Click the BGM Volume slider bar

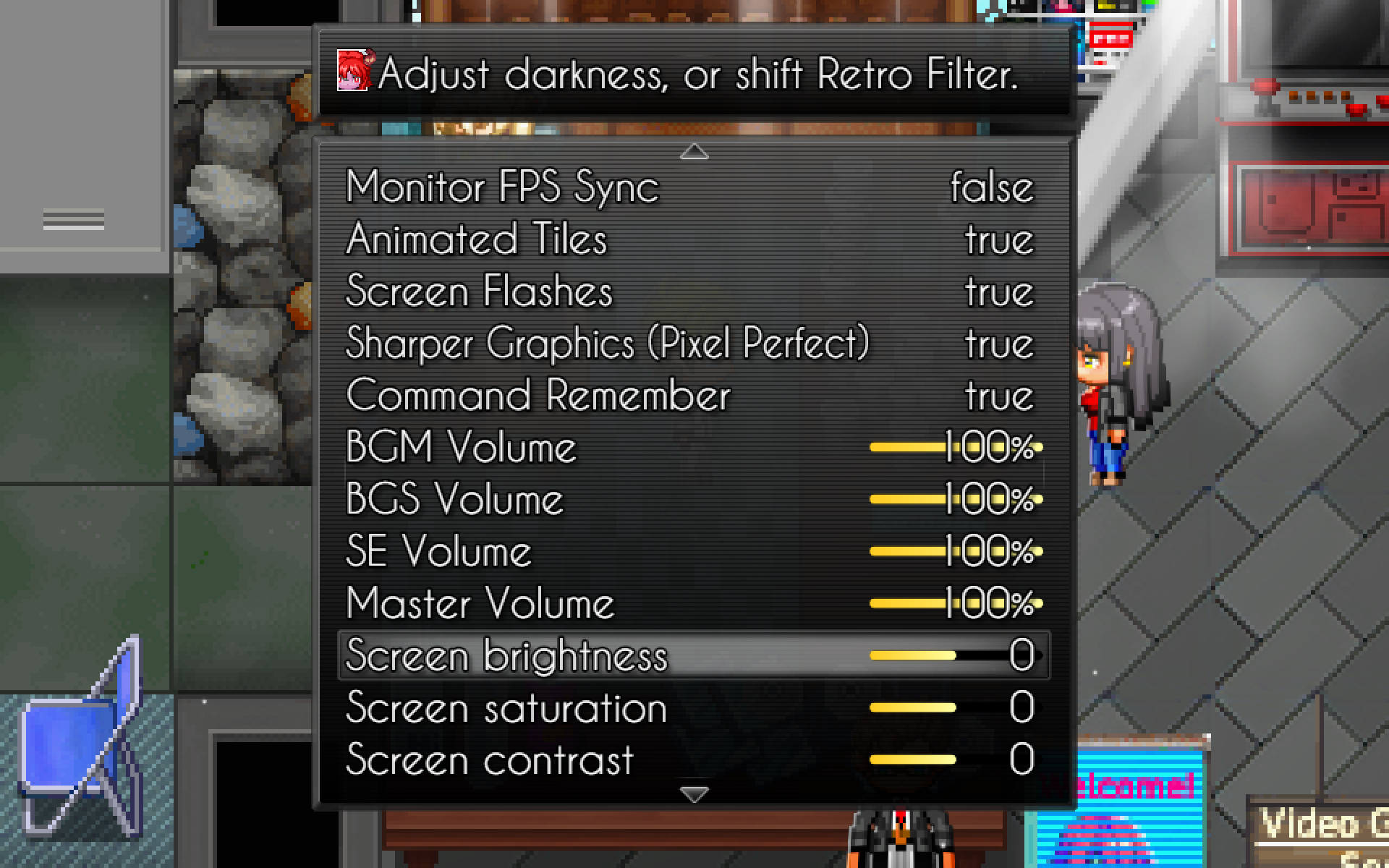pyautogui.click(x=956, y=447)
